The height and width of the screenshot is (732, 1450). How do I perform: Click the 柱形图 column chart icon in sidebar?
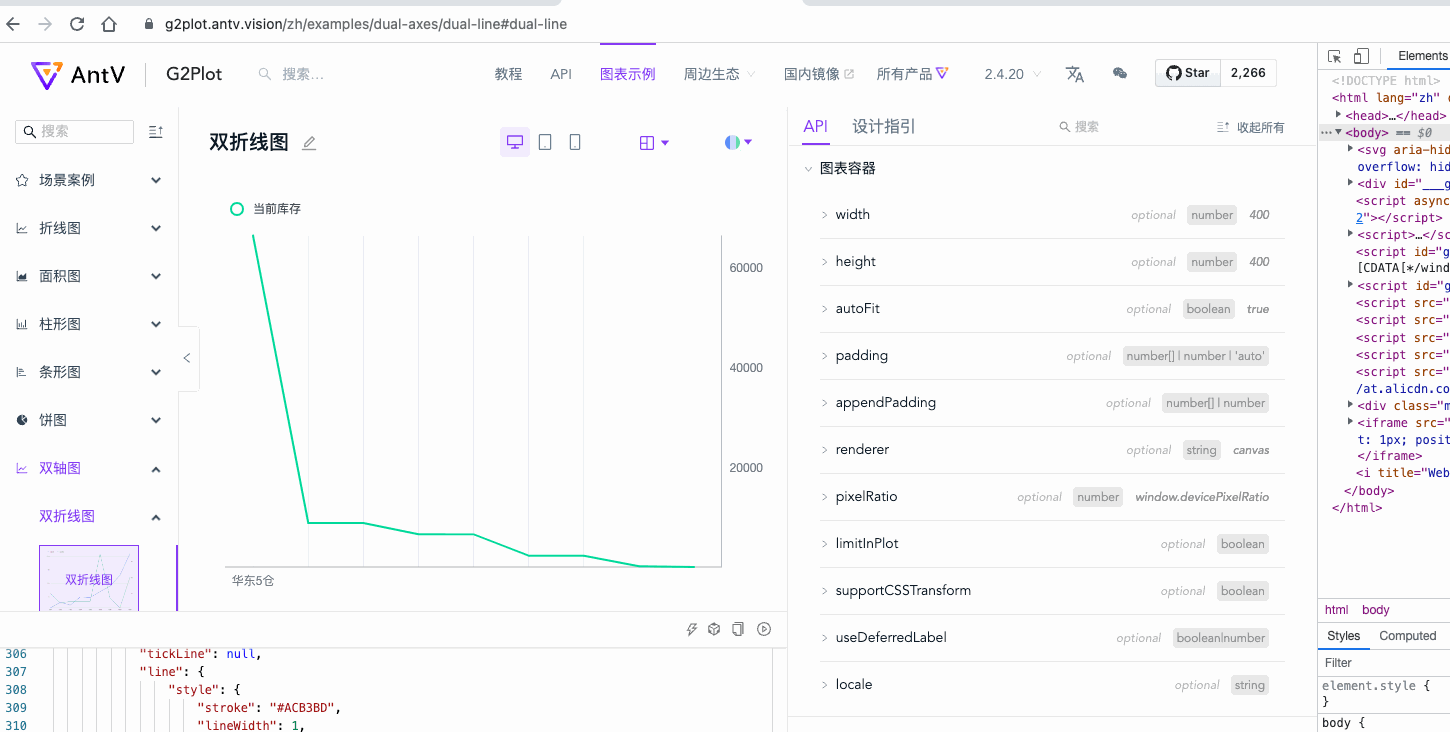pos(22,324)
